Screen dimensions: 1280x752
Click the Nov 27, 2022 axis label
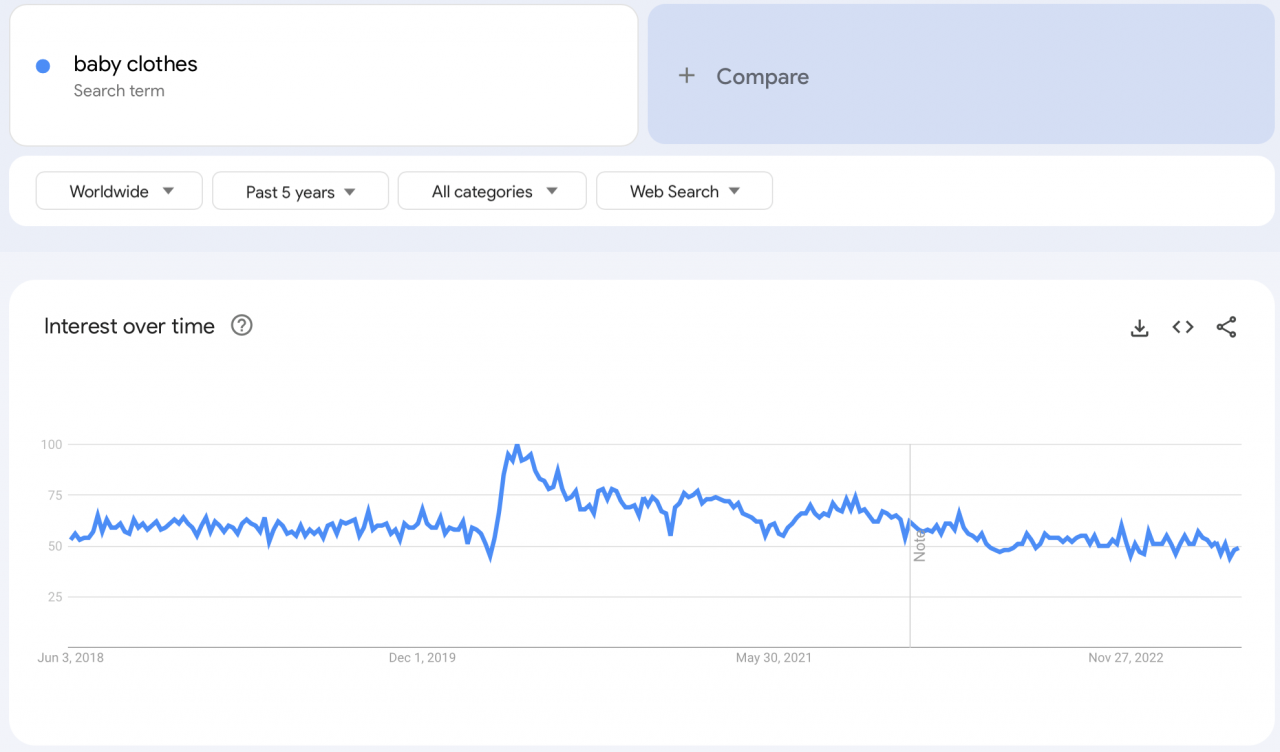tap(1125, 658)
